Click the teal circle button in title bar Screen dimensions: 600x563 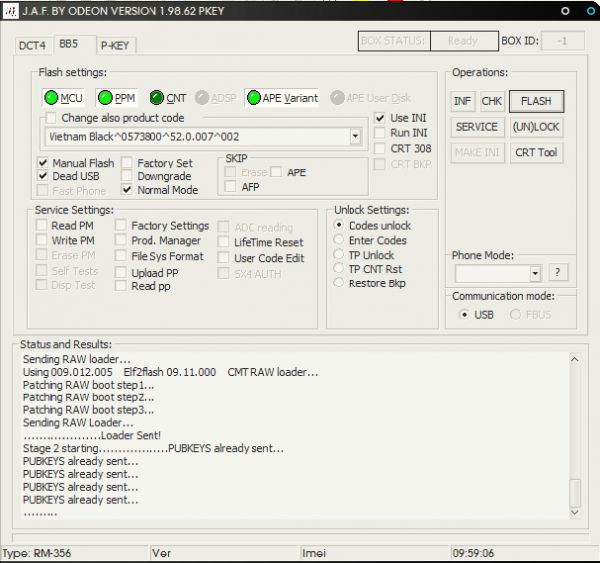(x=591, y=11)
